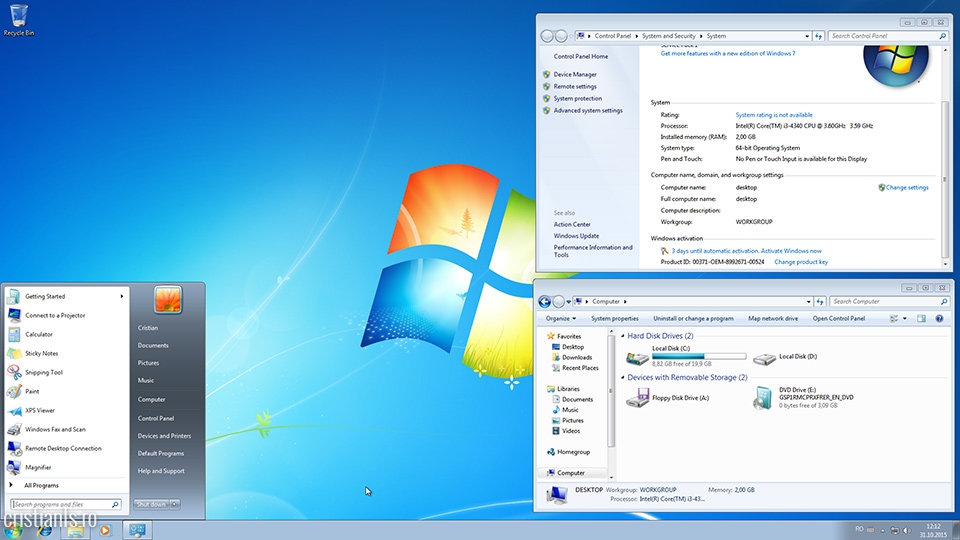Image resolution: width=960 pixels, height=540 pixels.
Task: Click Map network drive
Action: [x=773, y=318]
